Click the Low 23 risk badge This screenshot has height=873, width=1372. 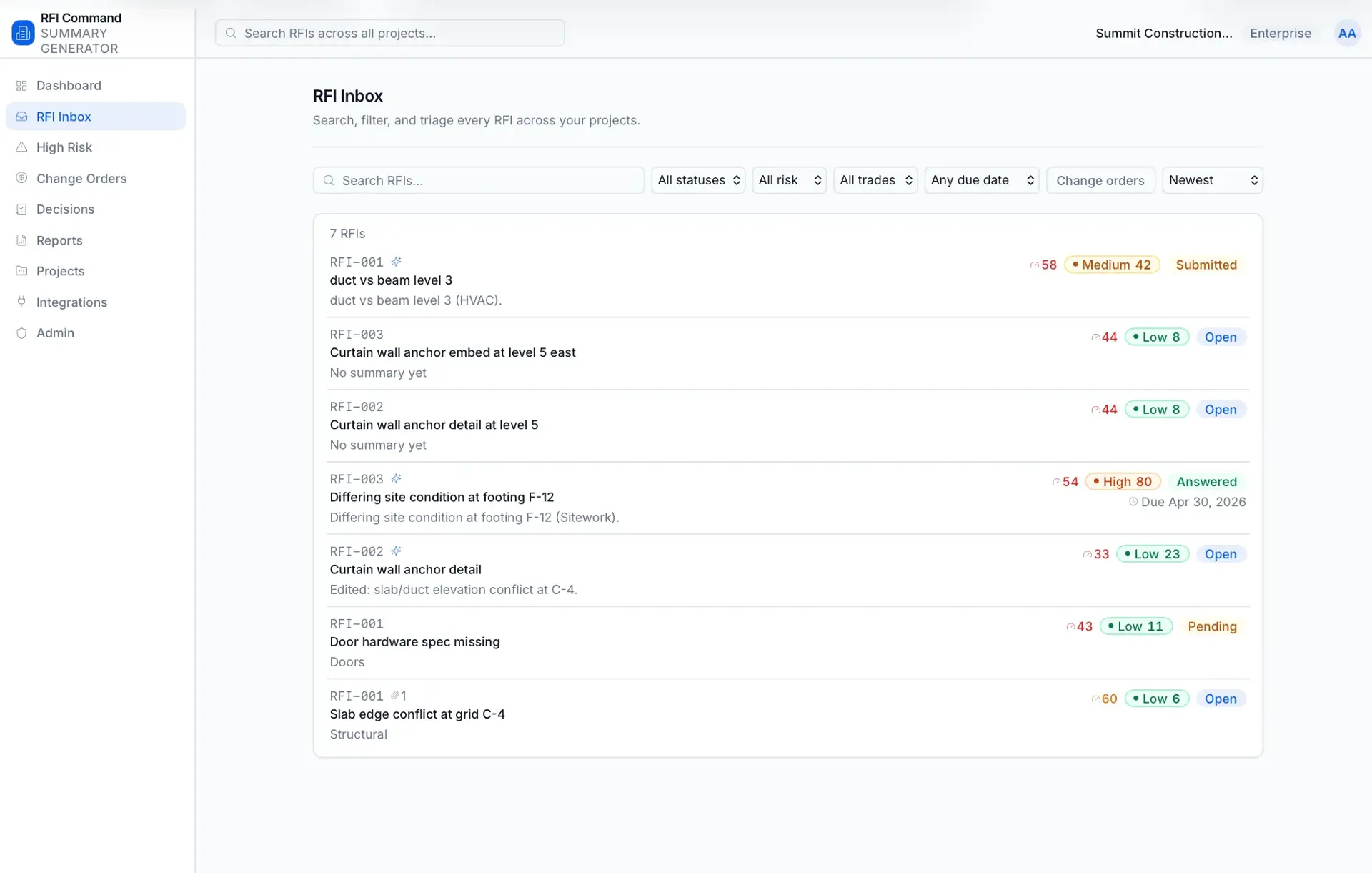(x=1153, y=554)
